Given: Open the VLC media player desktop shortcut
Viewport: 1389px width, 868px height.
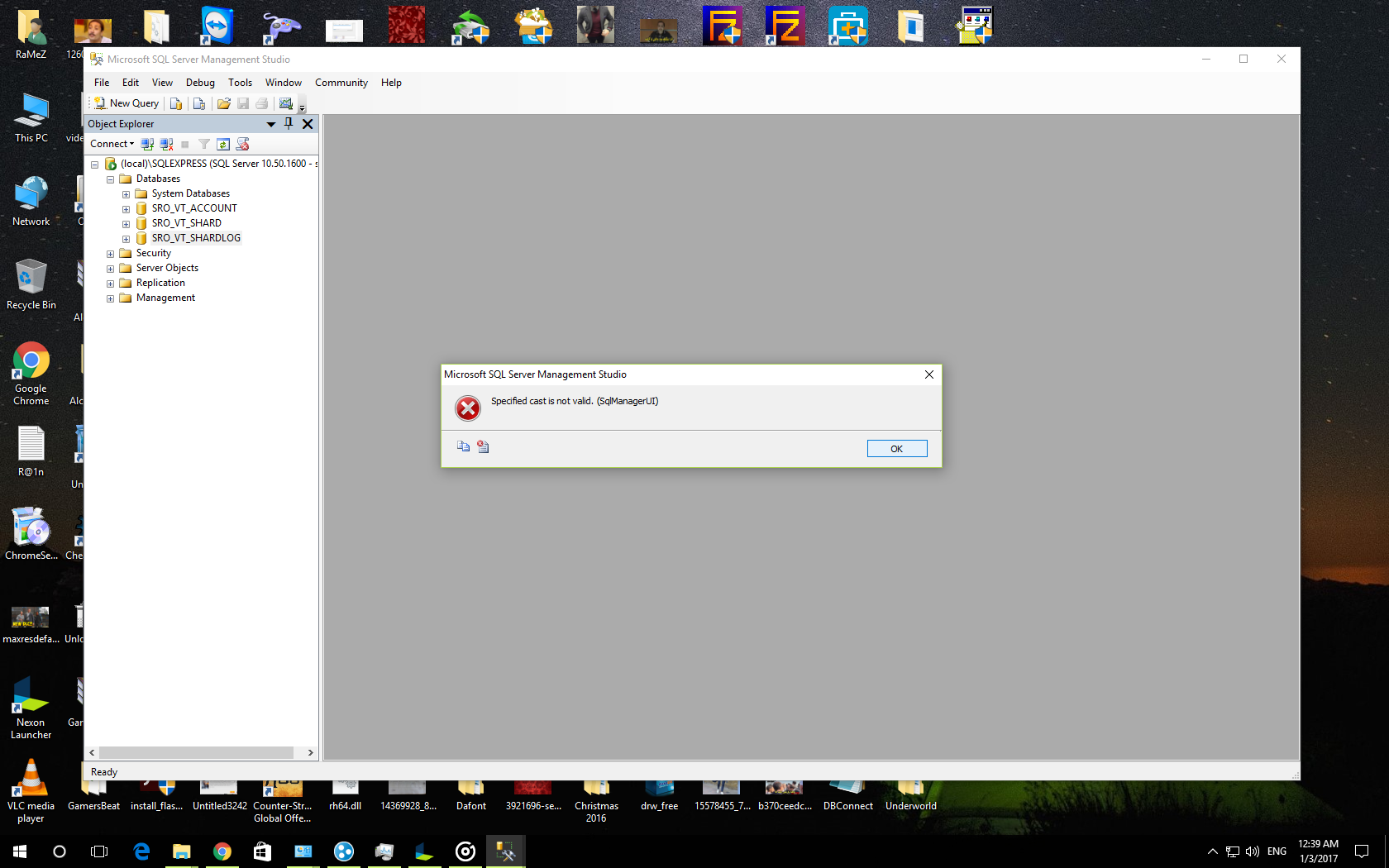Looking at the screenshot, I should [31, 791].
